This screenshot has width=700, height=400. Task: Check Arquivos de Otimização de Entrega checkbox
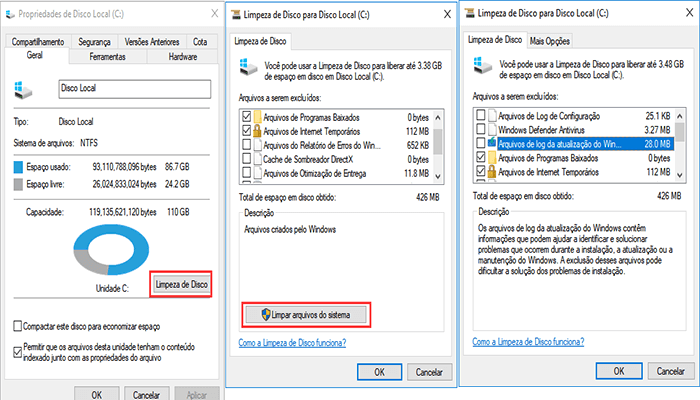click(246, 172)
